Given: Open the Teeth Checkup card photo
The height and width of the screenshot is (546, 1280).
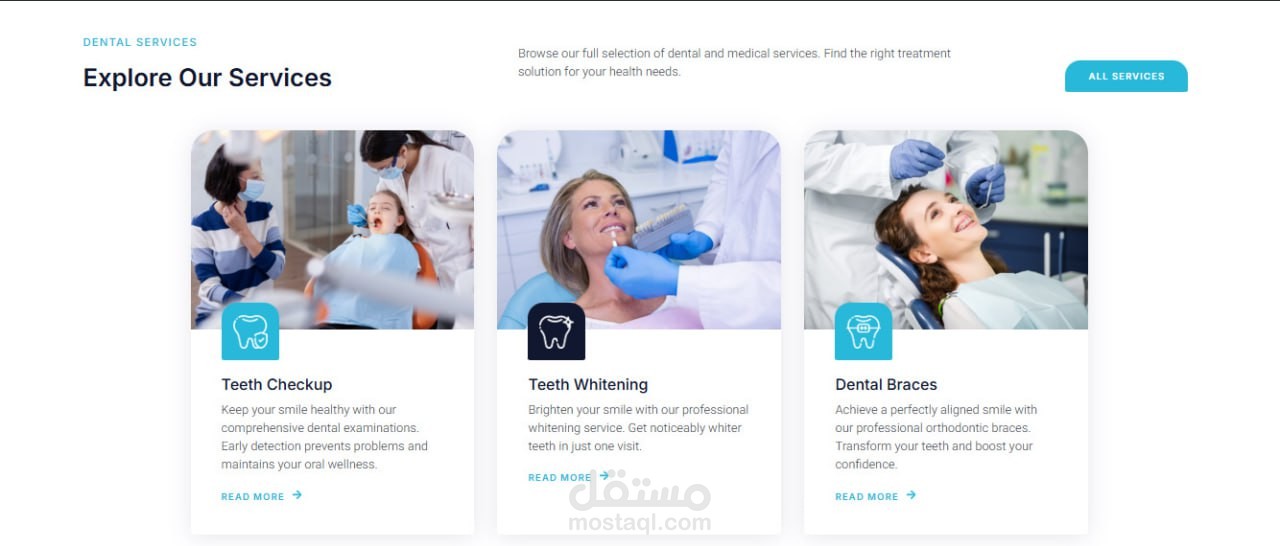Looking at the screenshot, I should pyautogui.click(x=332, y=230).
